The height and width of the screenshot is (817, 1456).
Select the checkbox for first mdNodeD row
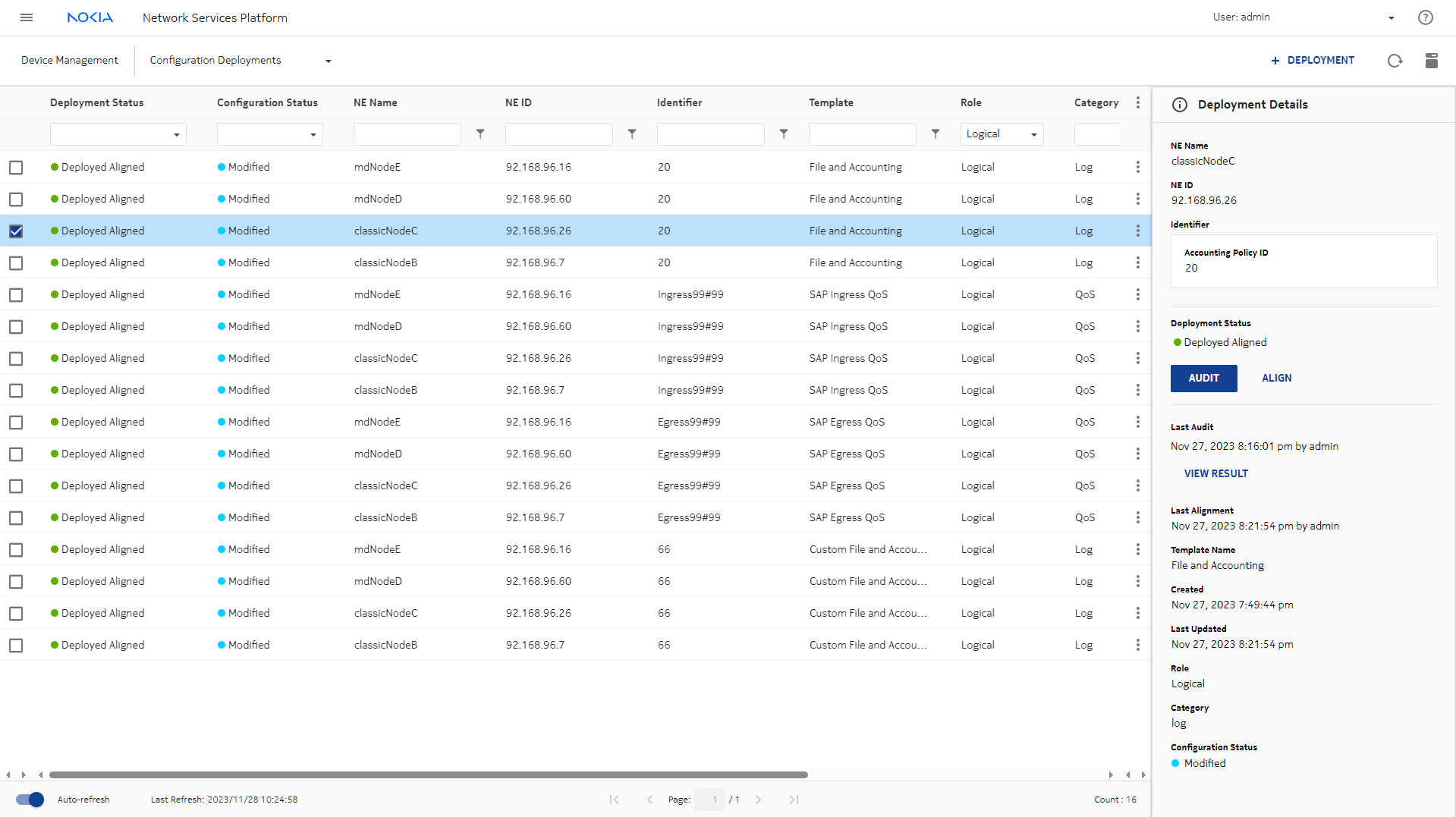coord(16,200)
